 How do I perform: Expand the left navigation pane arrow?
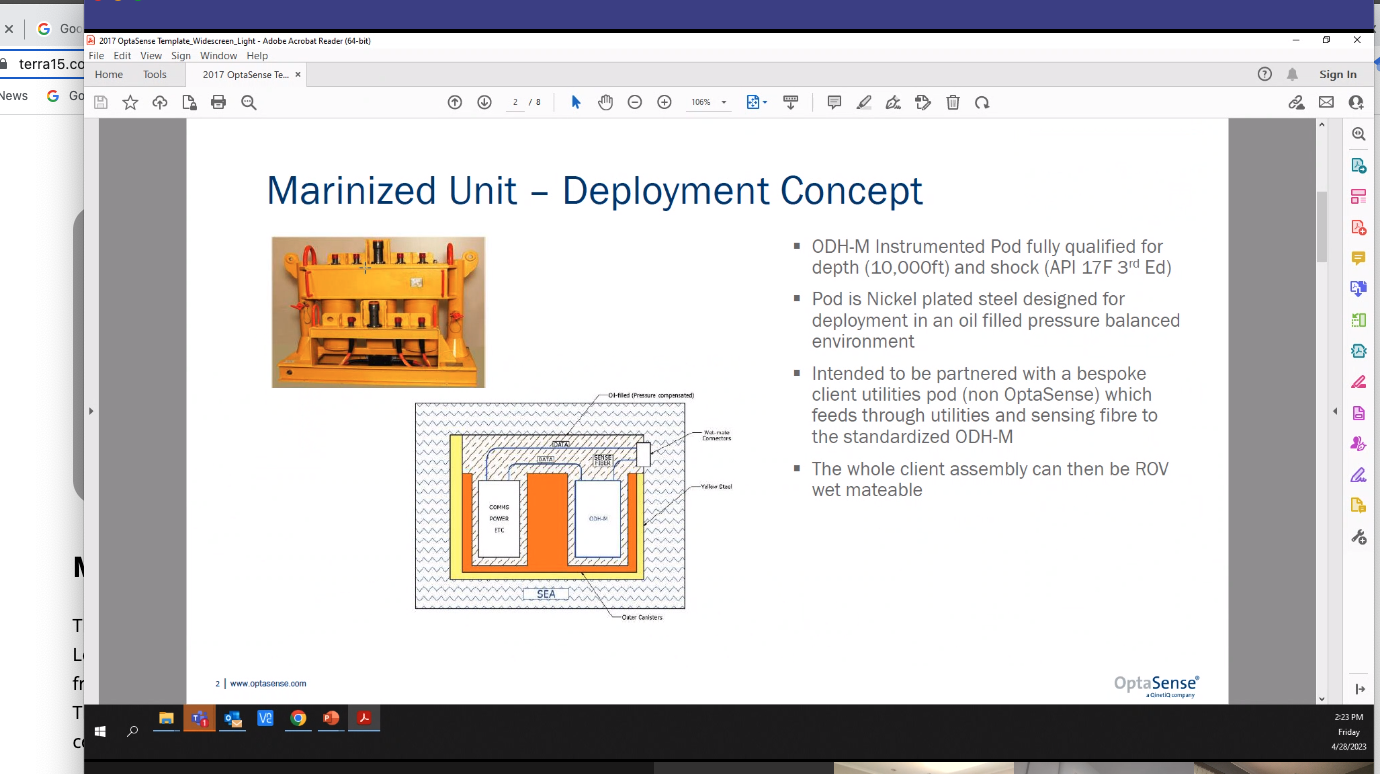[91, 411]
